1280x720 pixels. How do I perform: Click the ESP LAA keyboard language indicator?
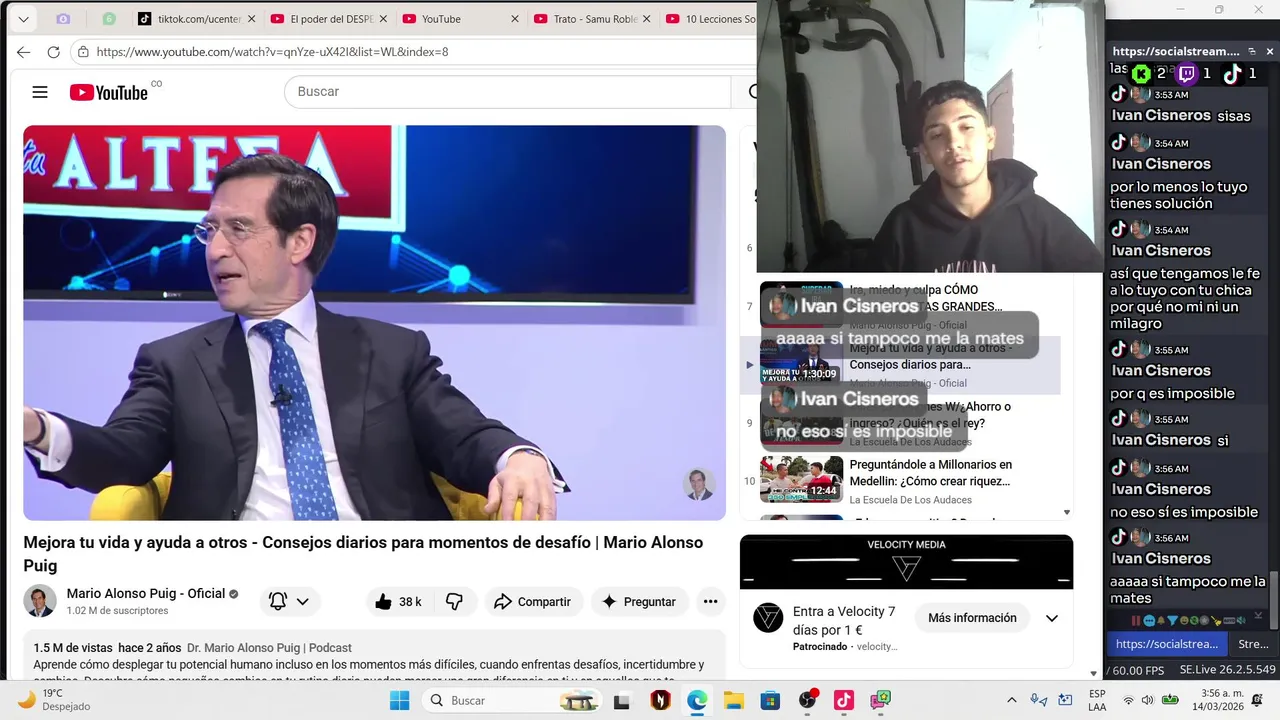click(x=1097, y=700)
